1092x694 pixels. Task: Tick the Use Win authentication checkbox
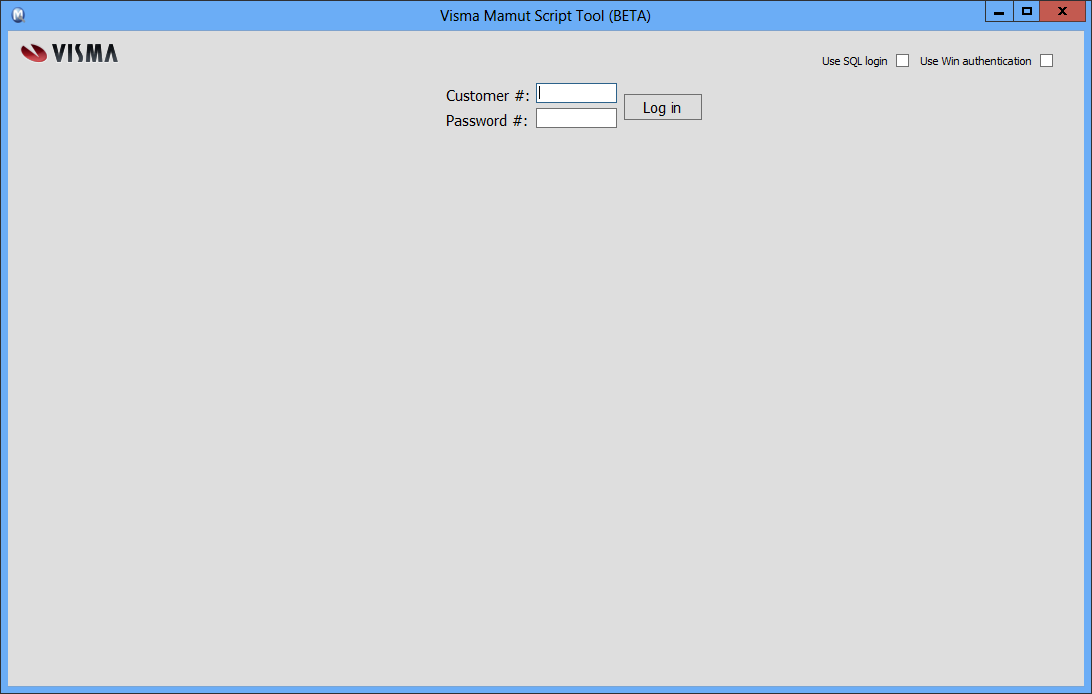pos(1046,61)
